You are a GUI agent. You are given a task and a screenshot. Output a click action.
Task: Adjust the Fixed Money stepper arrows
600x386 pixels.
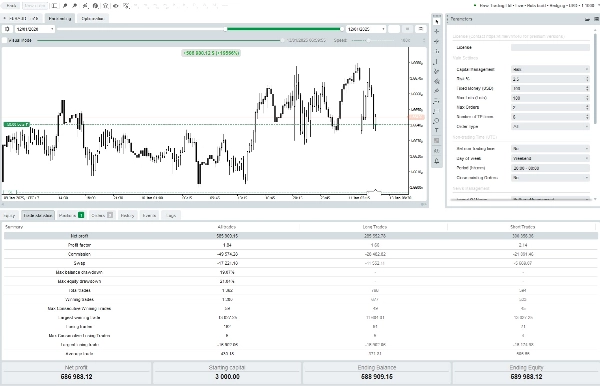tap(587, 88)
